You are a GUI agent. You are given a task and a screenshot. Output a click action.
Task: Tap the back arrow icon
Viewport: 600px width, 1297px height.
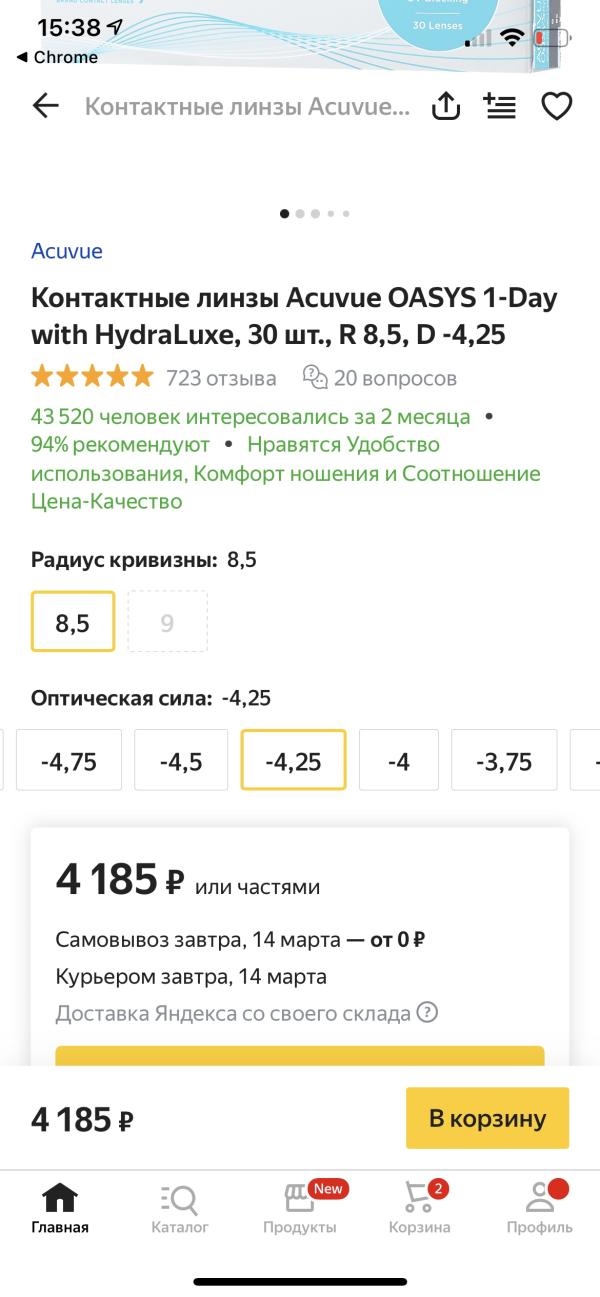pos(46,106)
